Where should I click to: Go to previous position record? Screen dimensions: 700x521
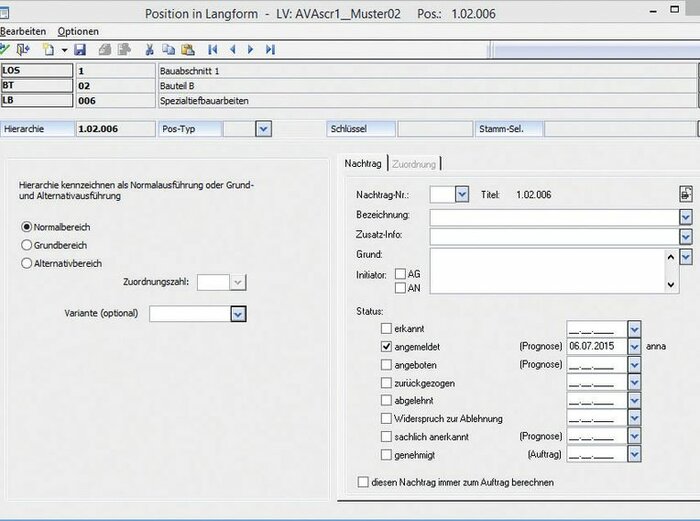pos(233,50)
